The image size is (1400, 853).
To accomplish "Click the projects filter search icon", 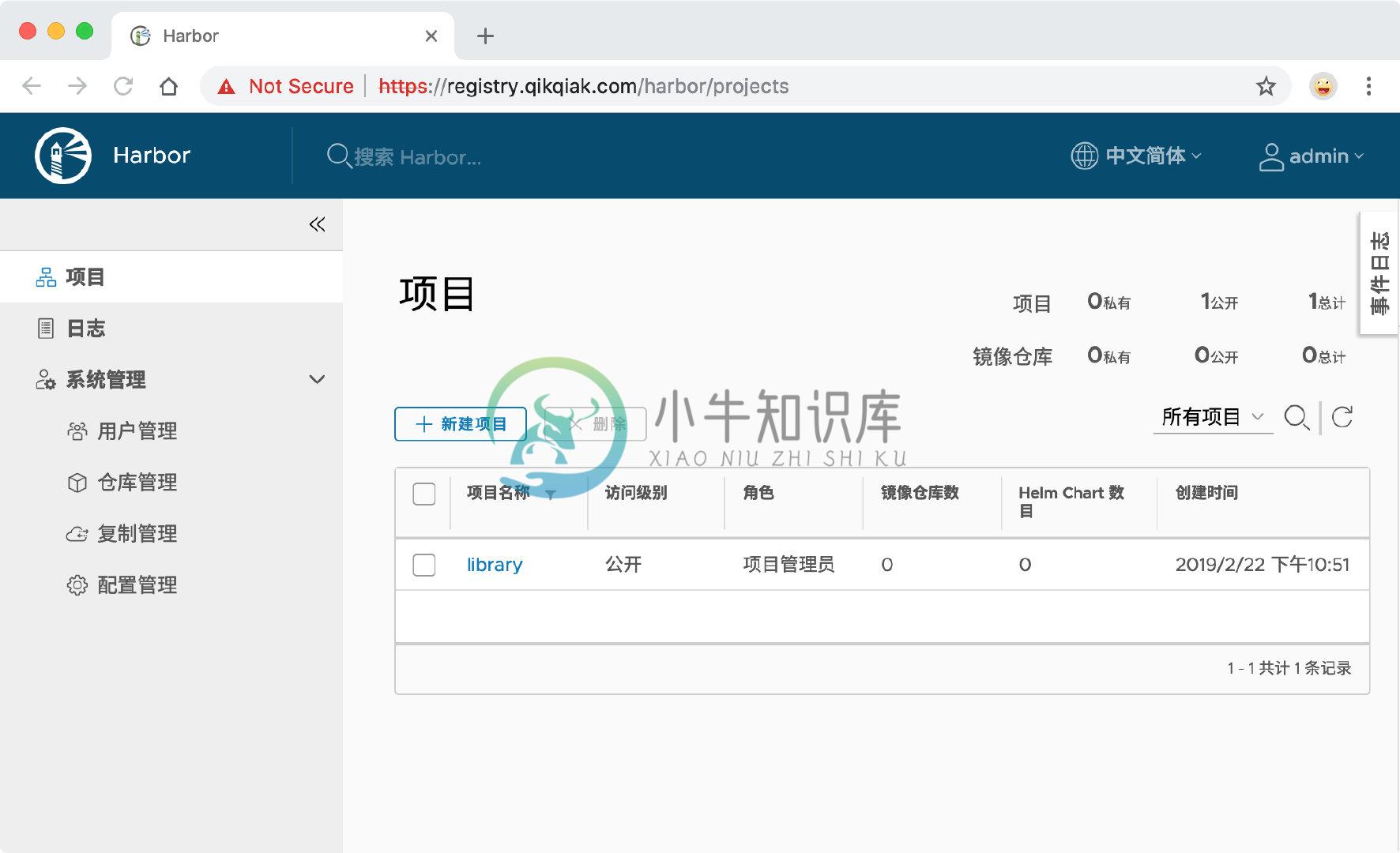I will (x=1297, y=417).
